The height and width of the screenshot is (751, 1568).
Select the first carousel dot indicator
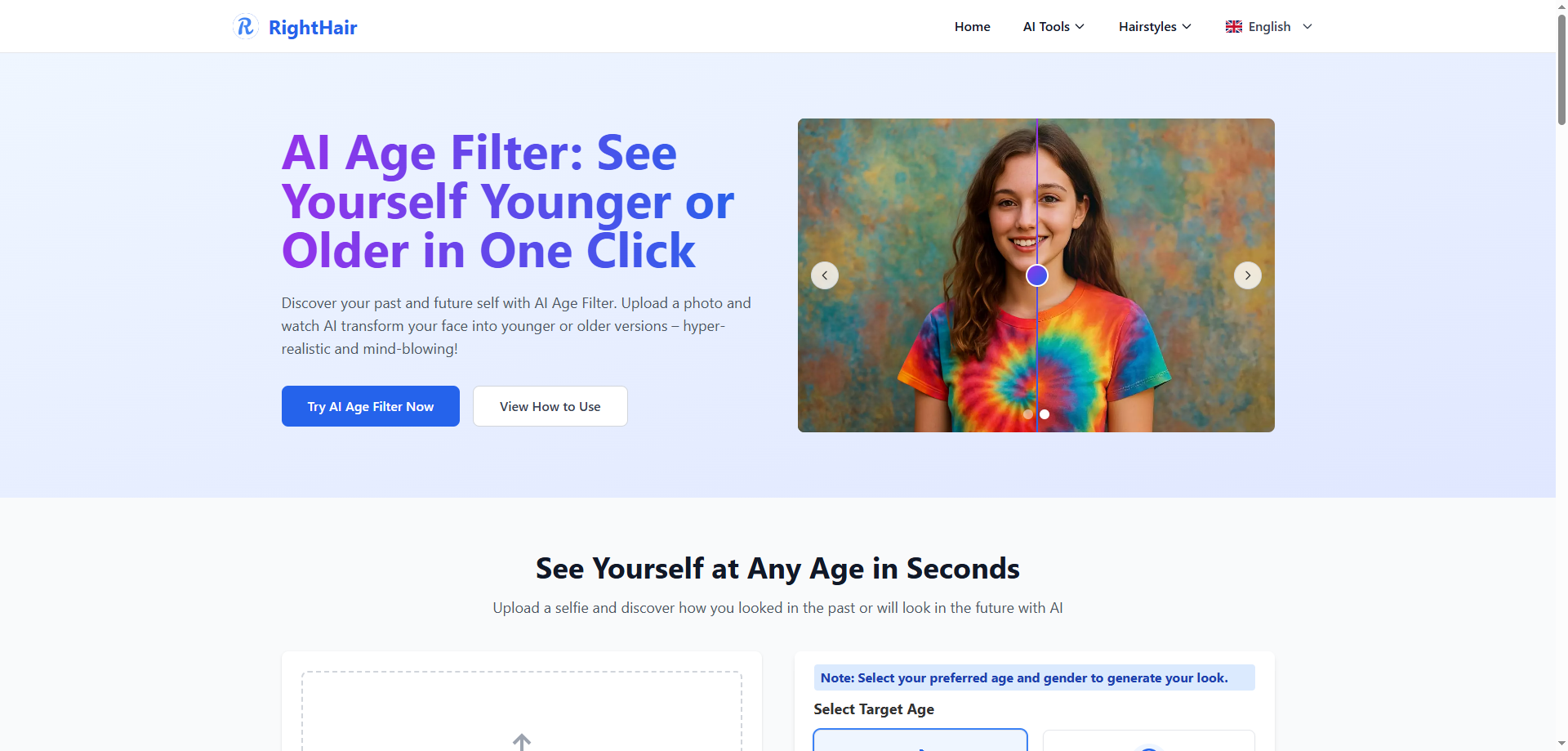coord(1028,414)
